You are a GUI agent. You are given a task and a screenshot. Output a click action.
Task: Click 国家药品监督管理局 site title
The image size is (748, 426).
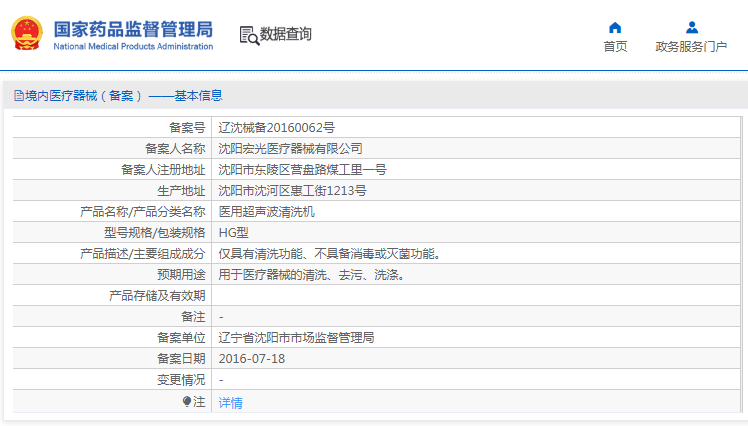pos(133,29)
